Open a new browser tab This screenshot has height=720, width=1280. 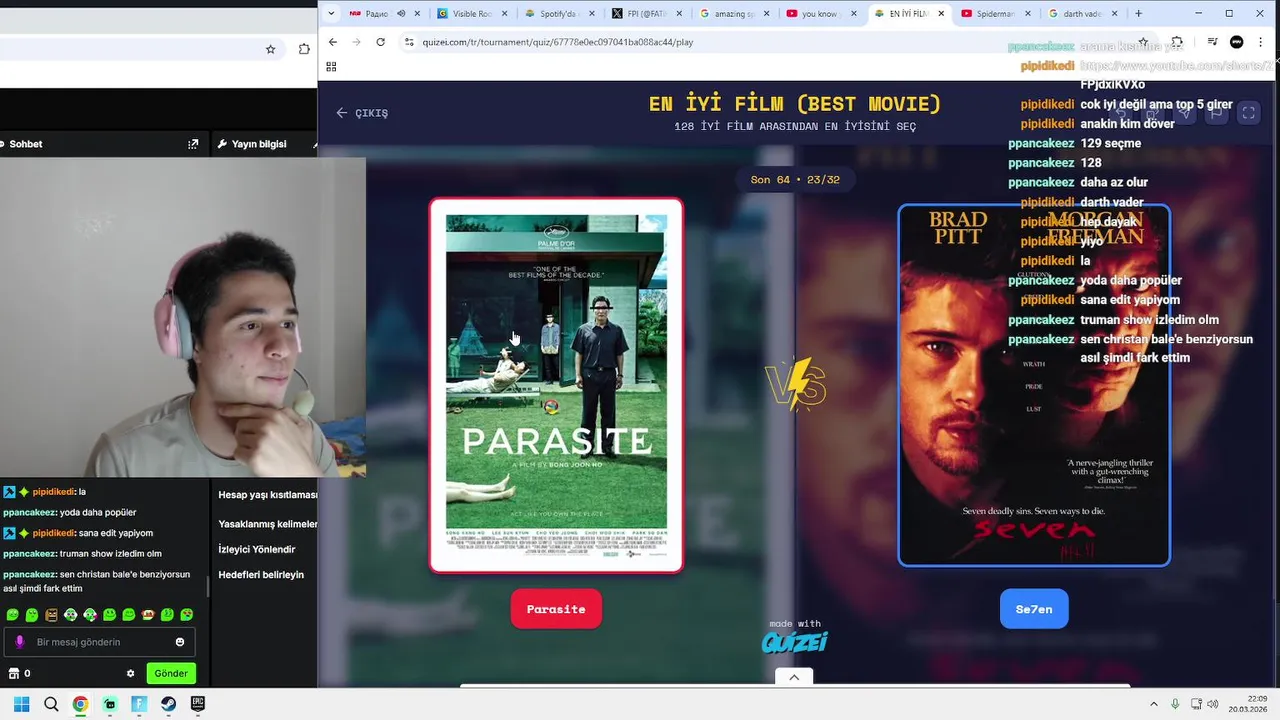pos(1138,14)
